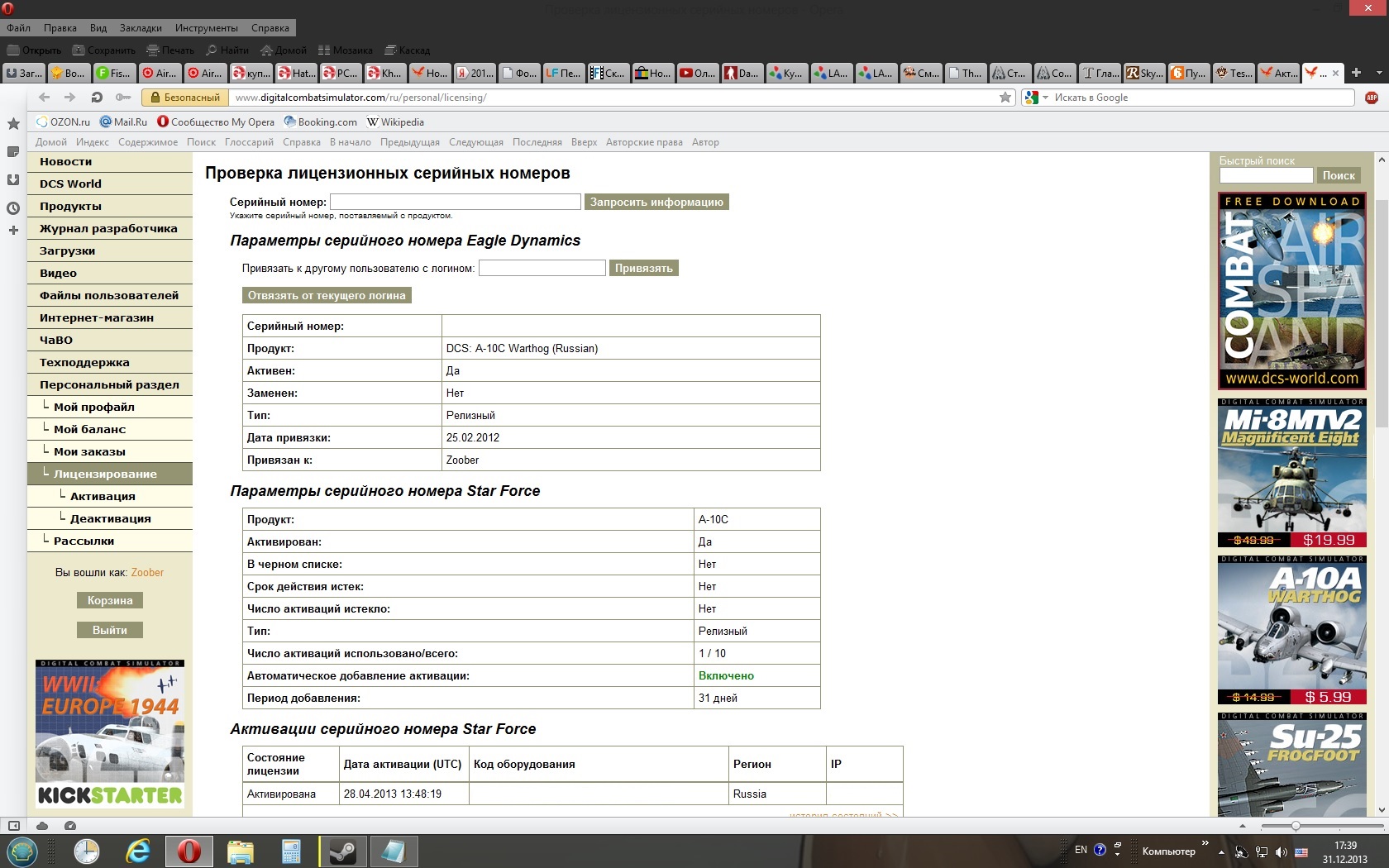Screen dimensions: 1389x868
Task: Reload the page with the refresh icon
Action: point(96,98)
